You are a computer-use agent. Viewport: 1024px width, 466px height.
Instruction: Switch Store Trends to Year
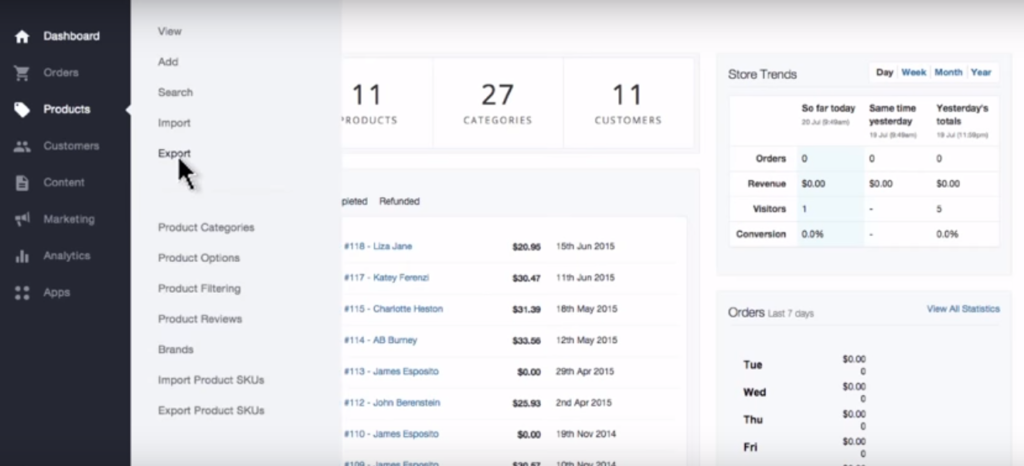coord(981,72)
